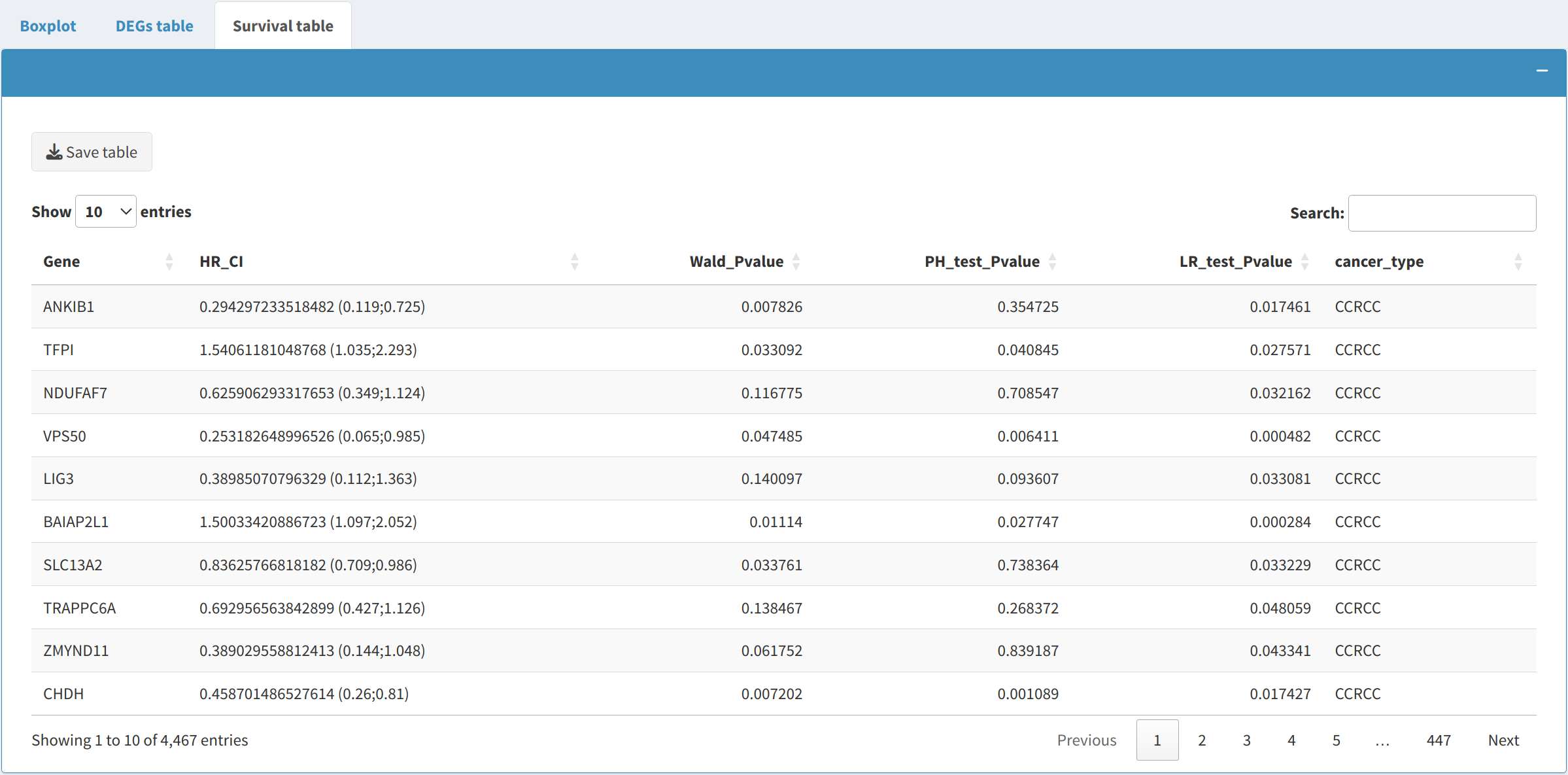Sort table by Gene column arrows
1568x775 pixels.
(169, 262)
